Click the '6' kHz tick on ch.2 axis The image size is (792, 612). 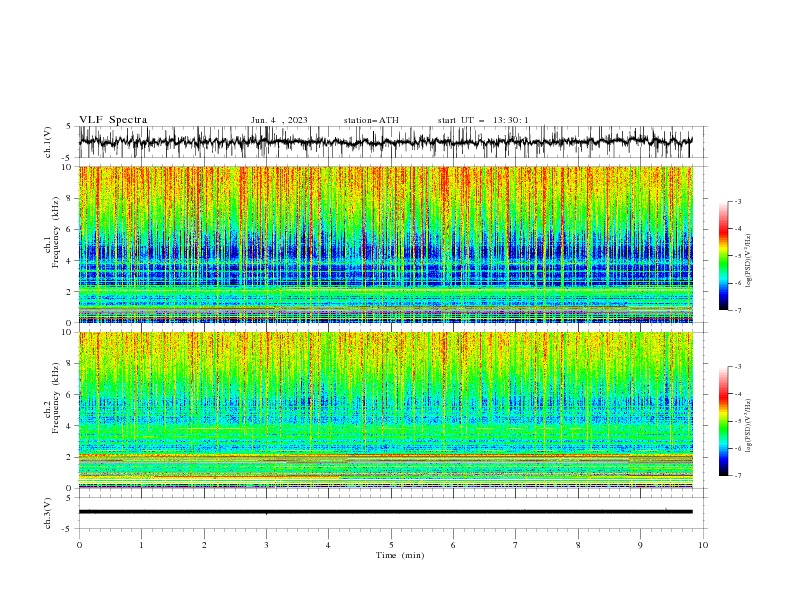click(71, 395)
